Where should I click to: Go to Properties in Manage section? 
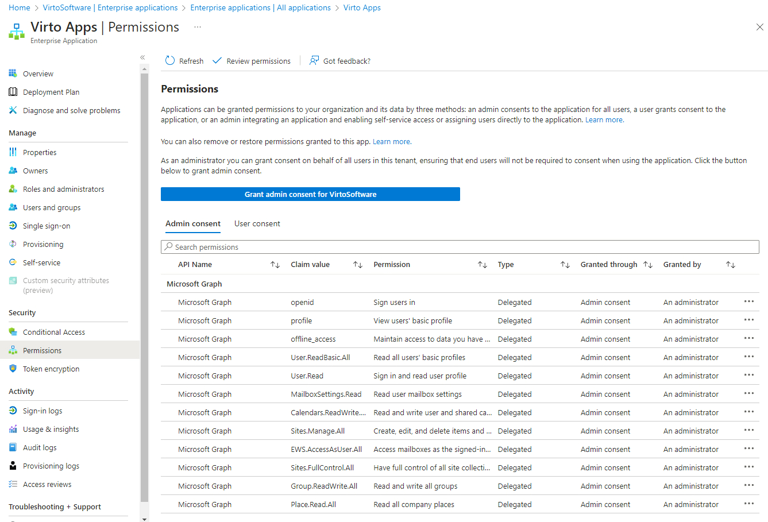pos(39,152)
